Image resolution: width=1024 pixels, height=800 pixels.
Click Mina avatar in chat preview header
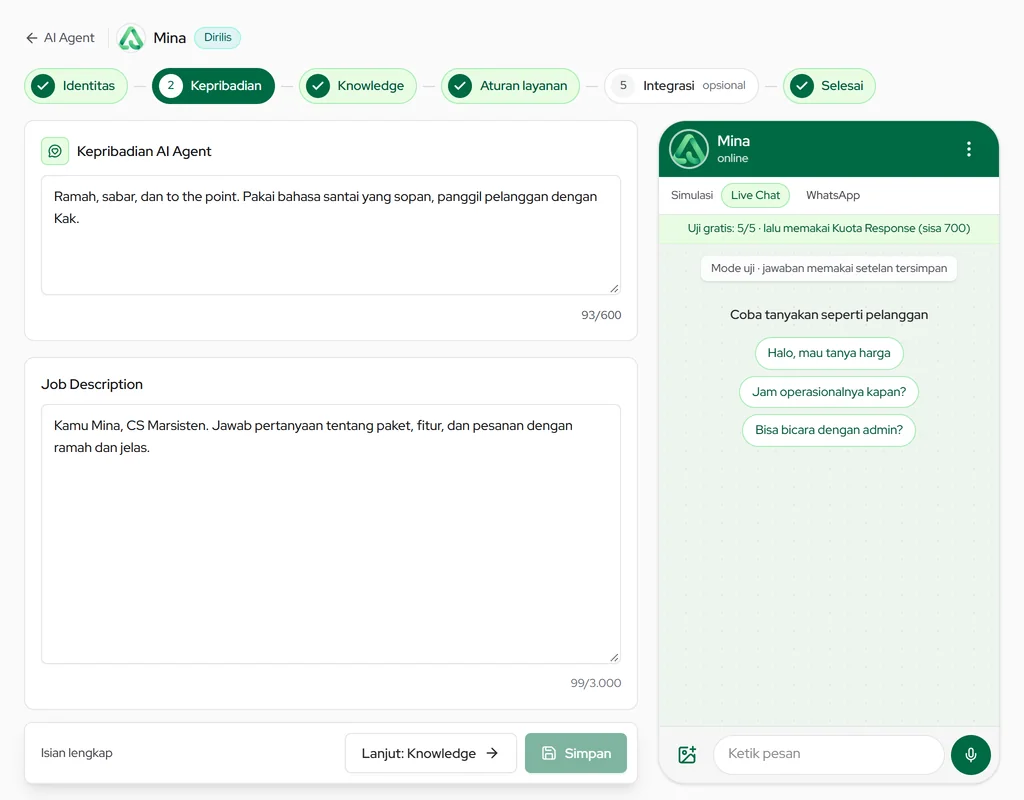pos(688,149)
